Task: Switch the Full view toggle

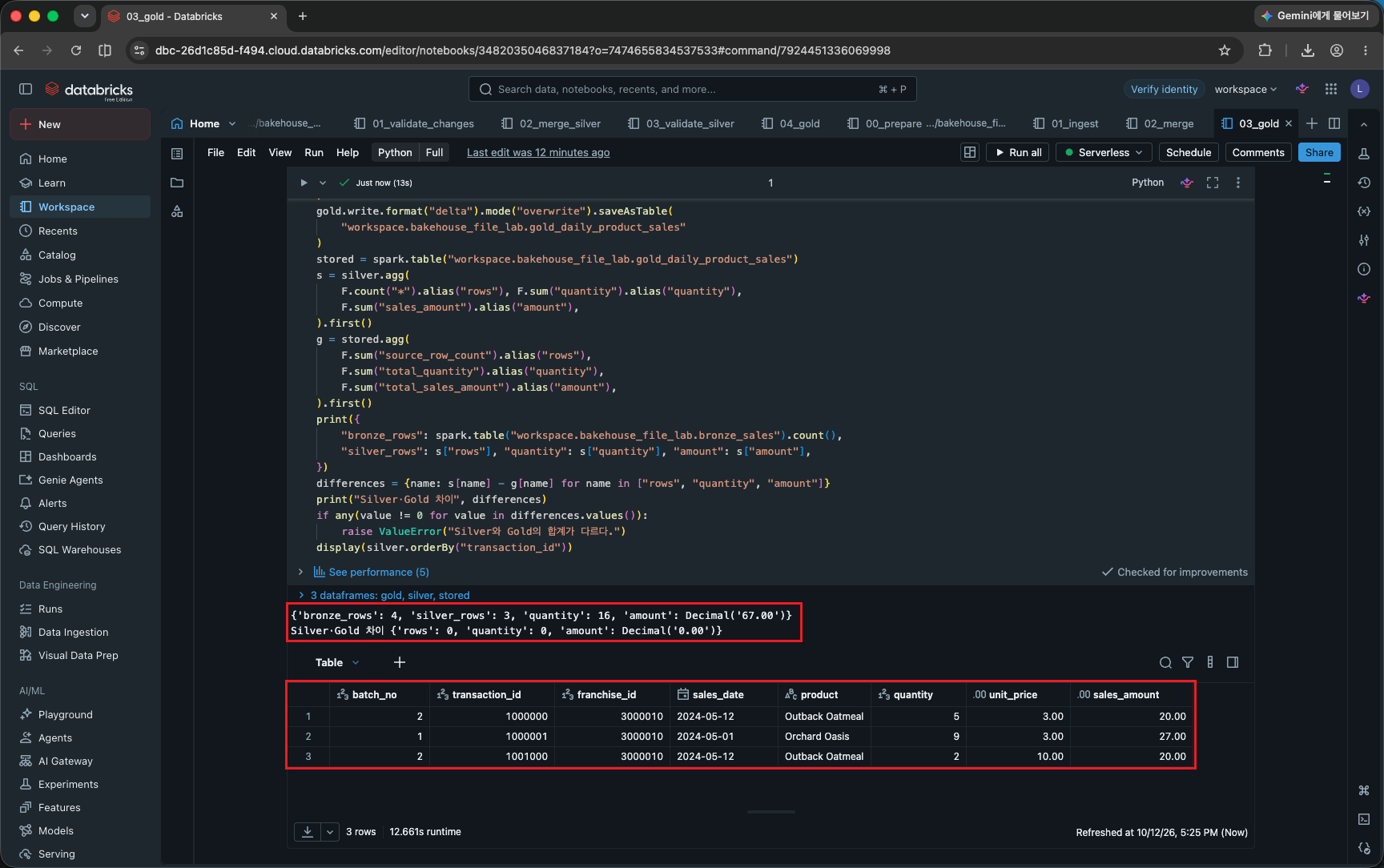Action: pos(434,152)
